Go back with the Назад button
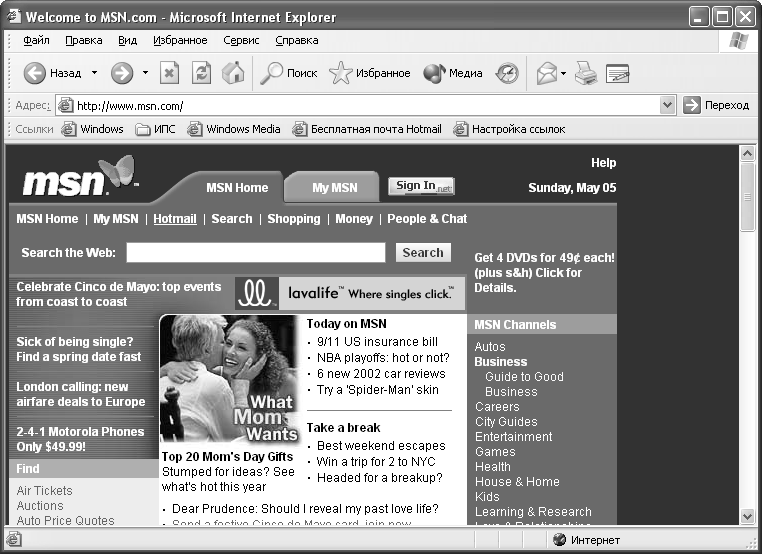This screenshot has height=554, width=762. click(x=52, y=73)
